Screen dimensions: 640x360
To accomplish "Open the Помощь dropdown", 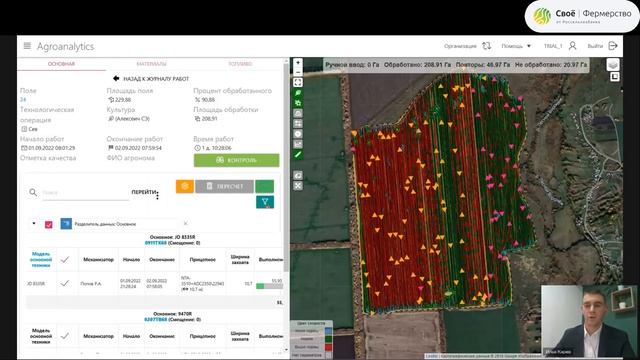I will coord(516,46).
